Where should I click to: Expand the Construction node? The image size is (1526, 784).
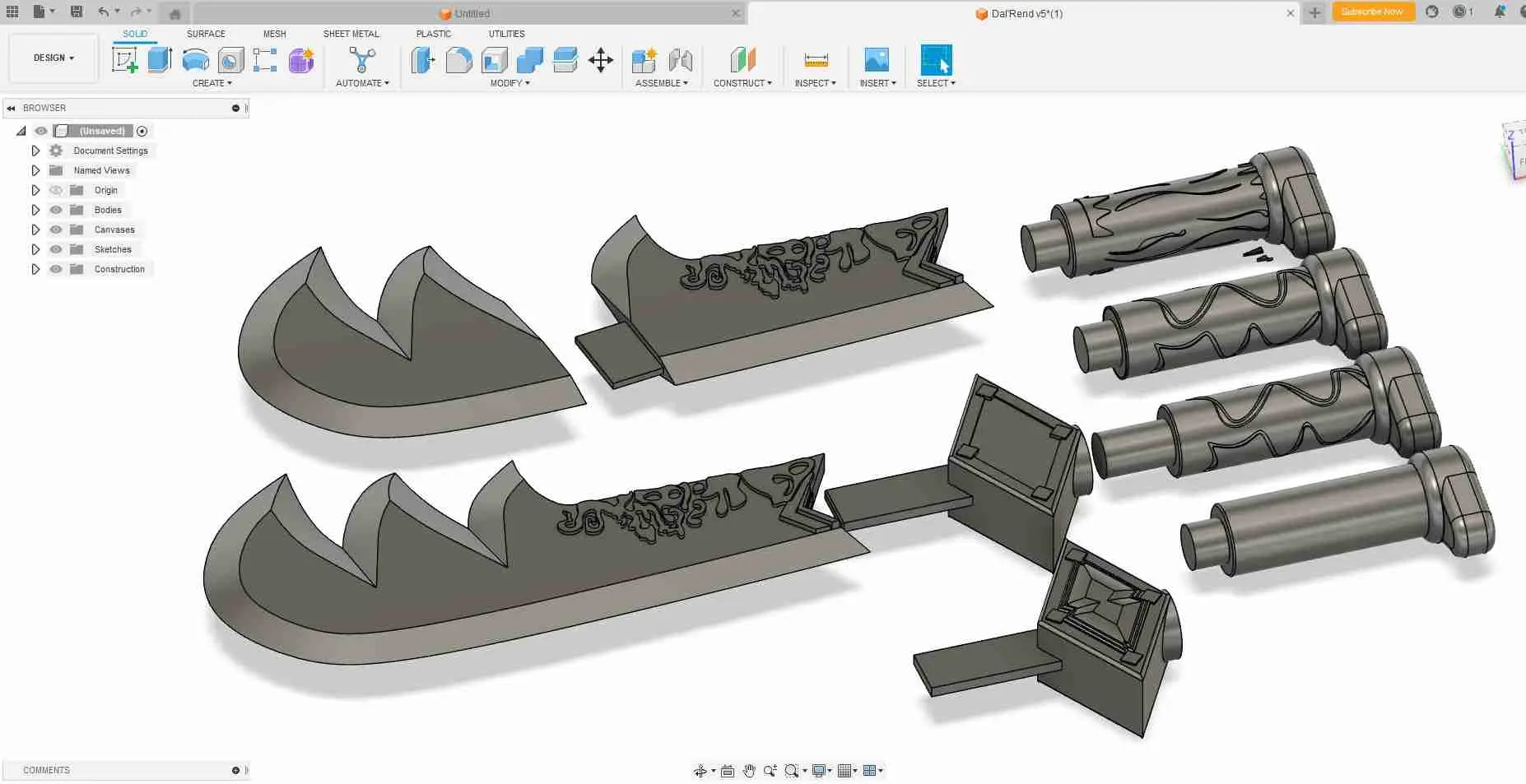35,269
